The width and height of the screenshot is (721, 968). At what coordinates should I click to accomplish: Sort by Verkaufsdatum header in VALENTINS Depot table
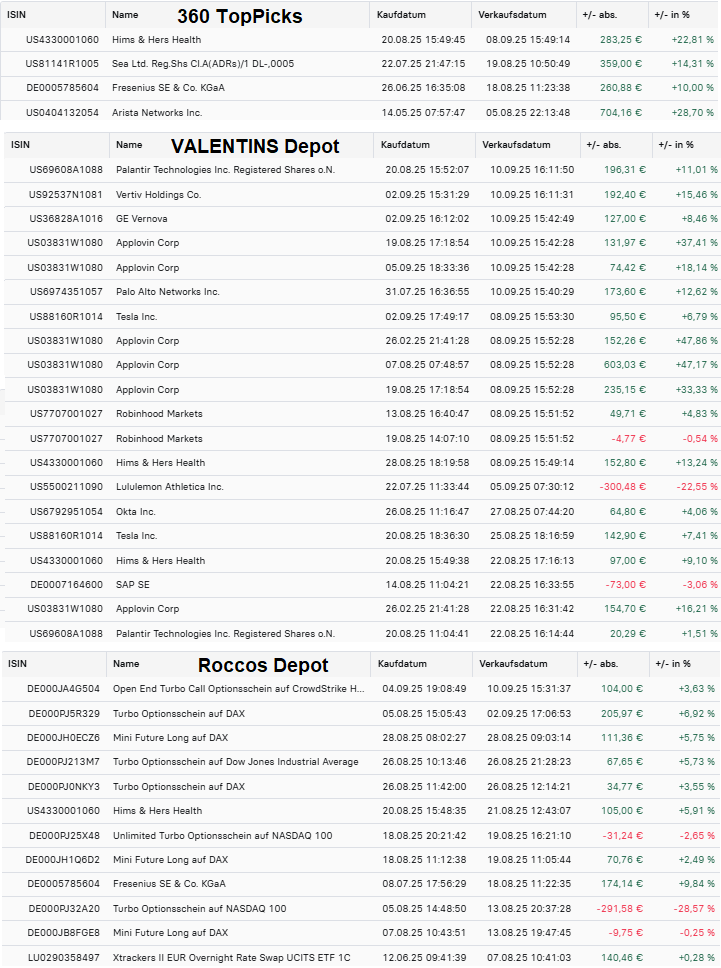pos(516,145)
